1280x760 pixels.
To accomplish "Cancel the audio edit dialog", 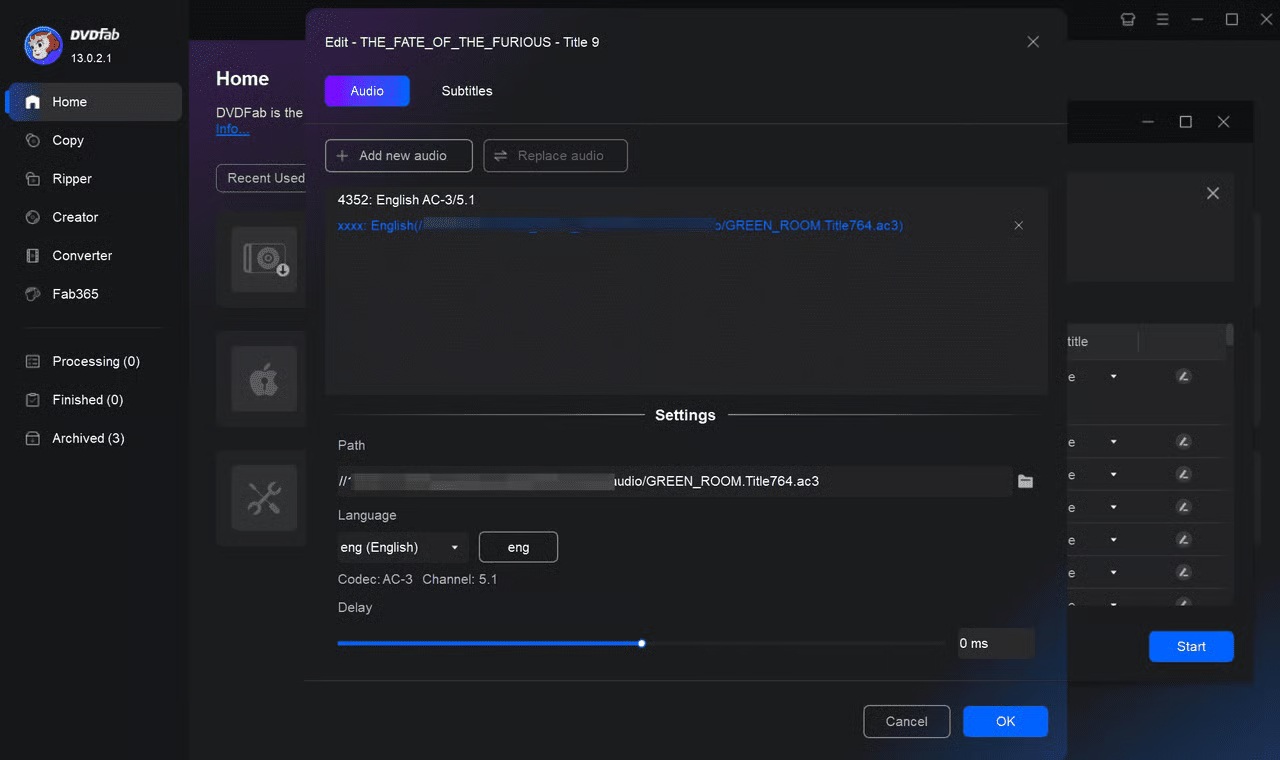I will pyautogui.click(x=906, y=721).
